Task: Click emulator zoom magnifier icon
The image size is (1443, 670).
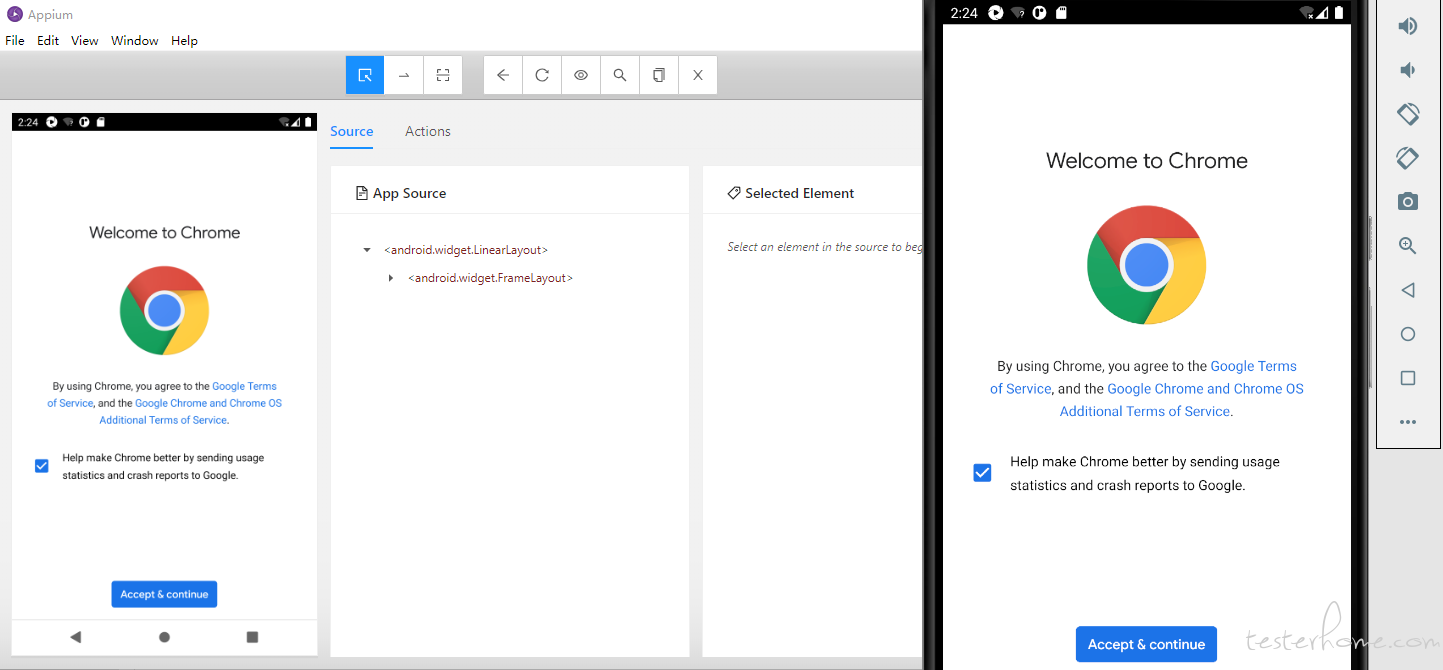Action: pos(1408,246)
